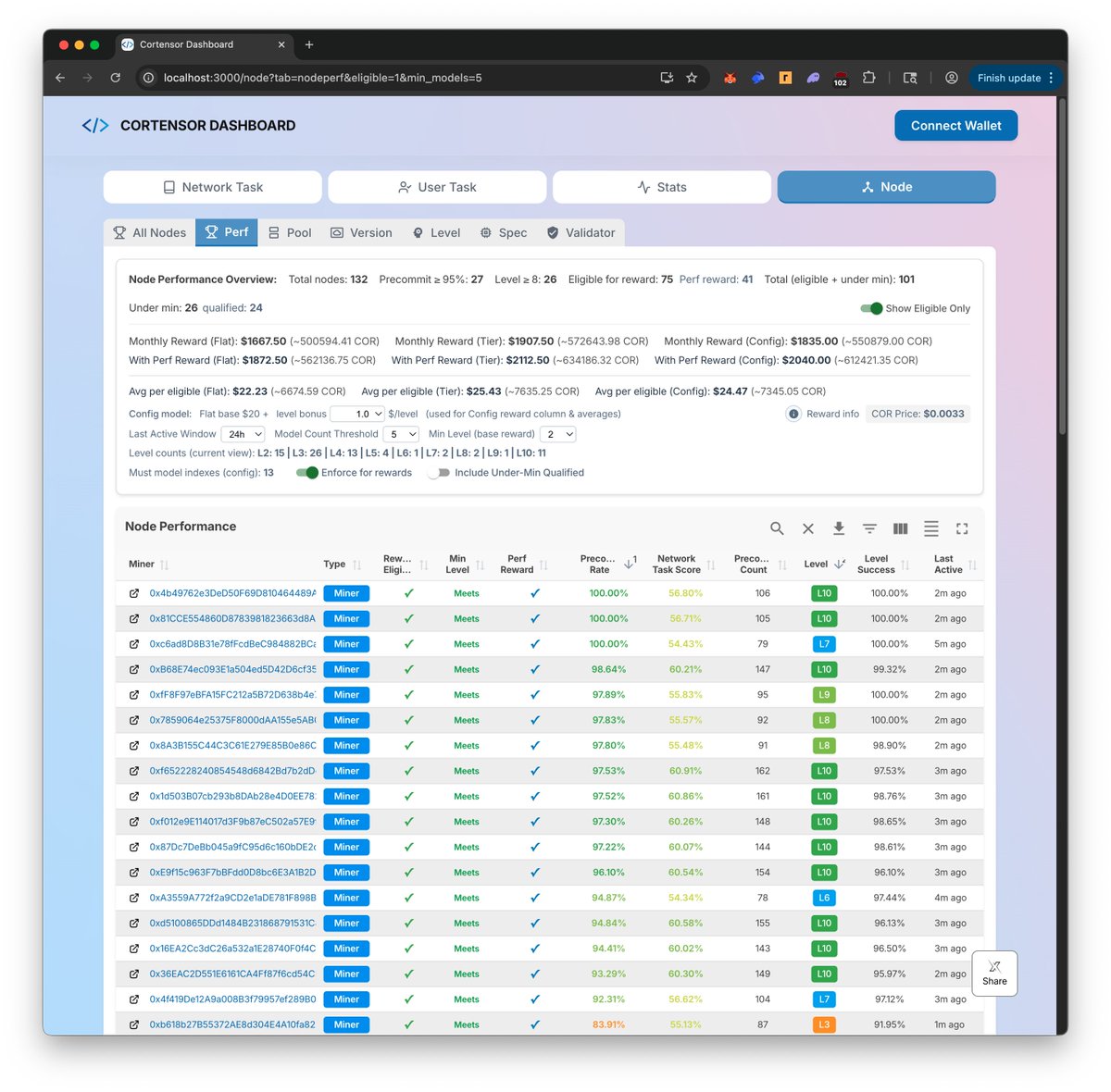Open Chrome profile avatar icon

(951, 78)
